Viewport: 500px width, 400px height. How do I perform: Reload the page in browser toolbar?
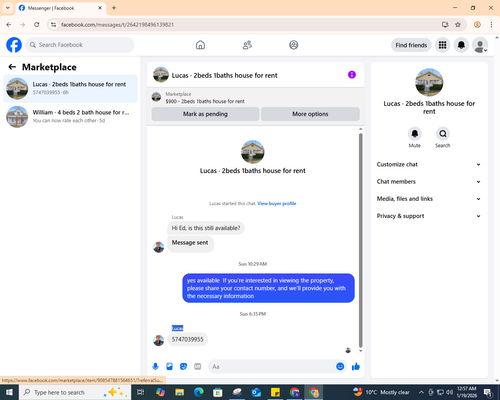point(37,25)
